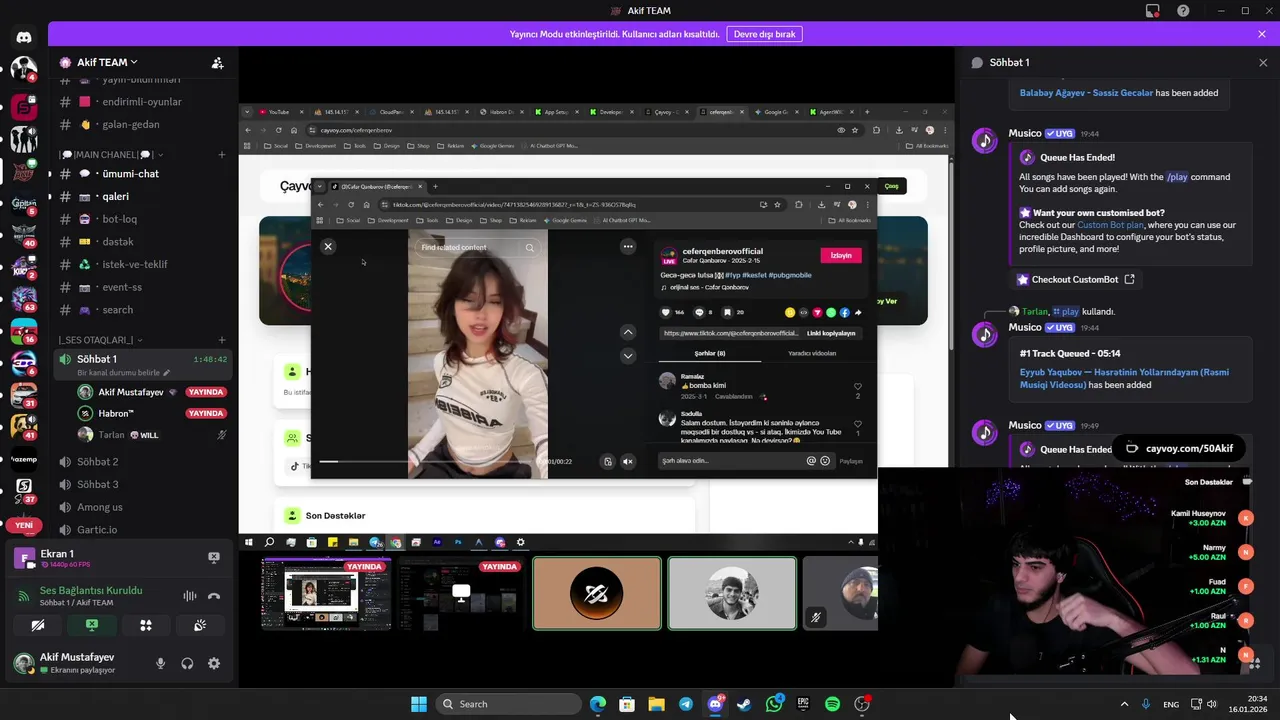The width and height of the screenshot is (1280, 720).
Task: Toggle system tray microphone icon
Action: 1146,704
